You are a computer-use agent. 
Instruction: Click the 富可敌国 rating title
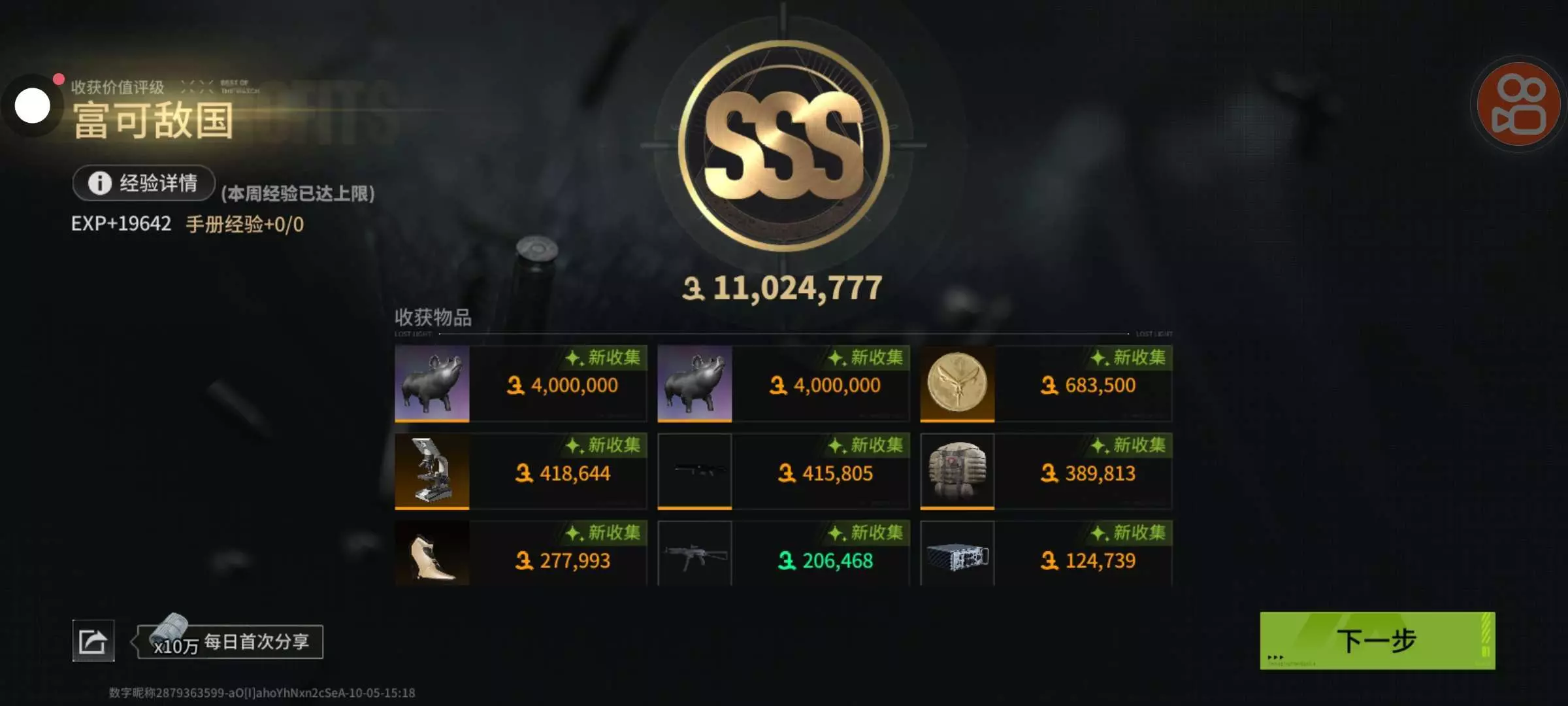coord(153,121)
